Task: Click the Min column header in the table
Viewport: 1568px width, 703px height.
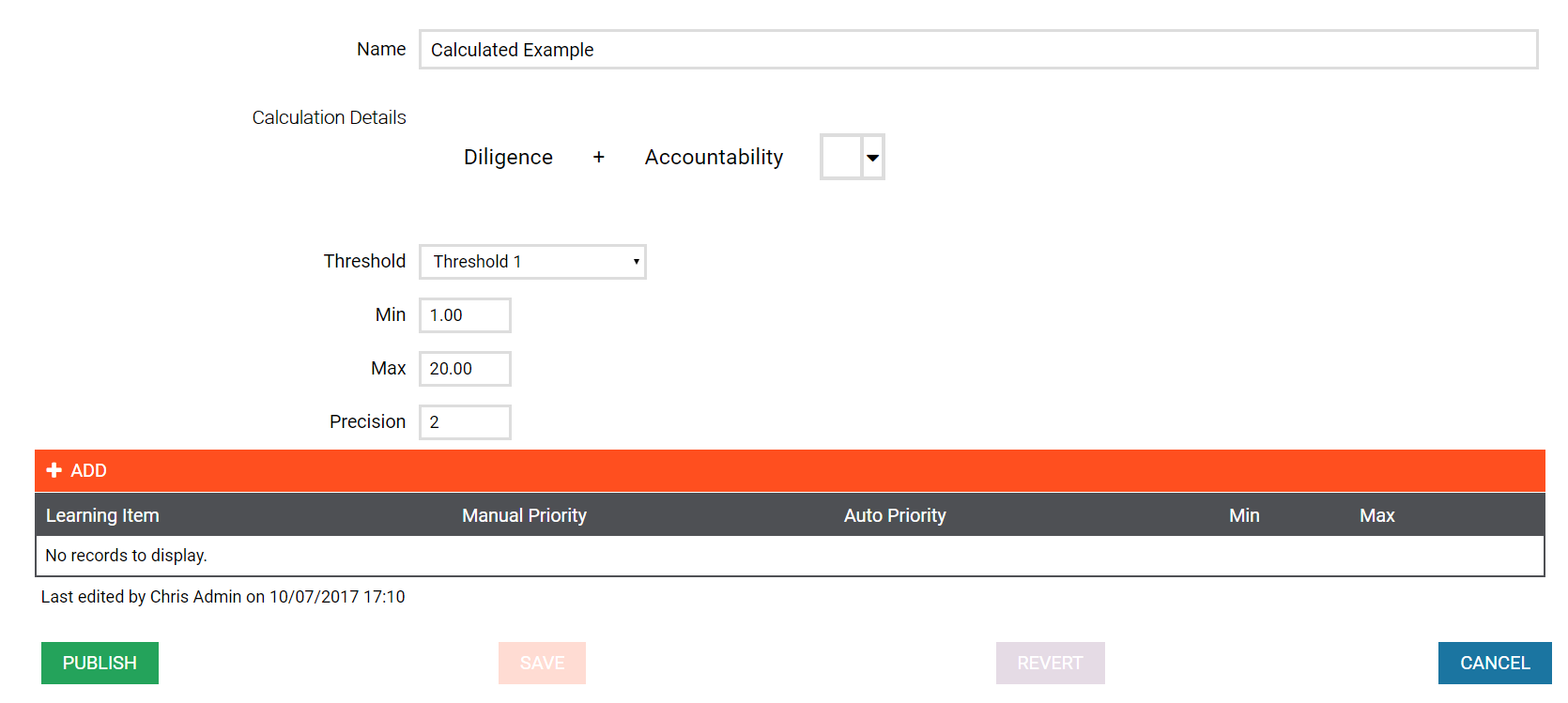Action: pyautogui.click(x=1244, y=515)
